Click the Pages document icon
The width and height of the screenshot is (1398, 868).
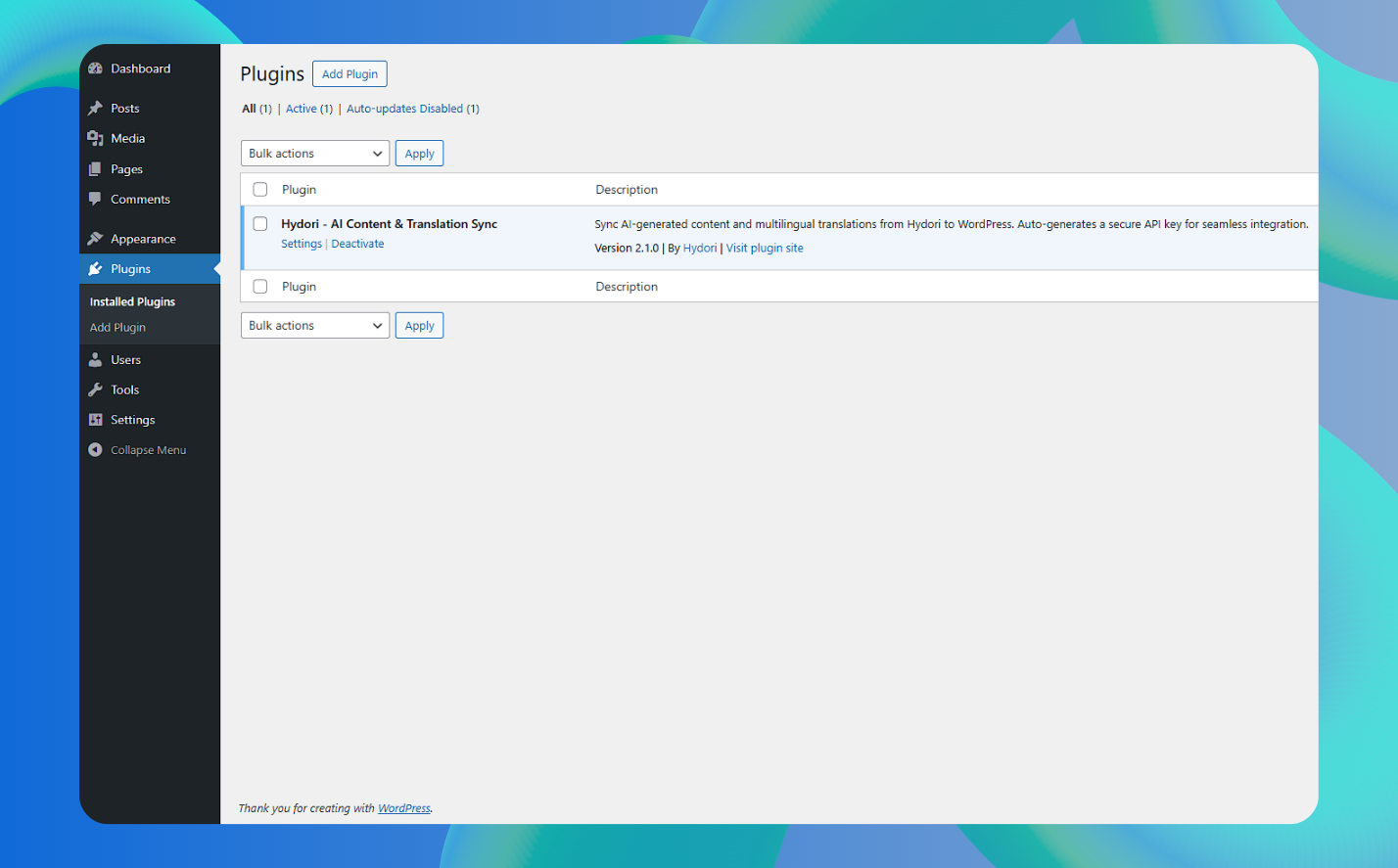pos(95,169)
